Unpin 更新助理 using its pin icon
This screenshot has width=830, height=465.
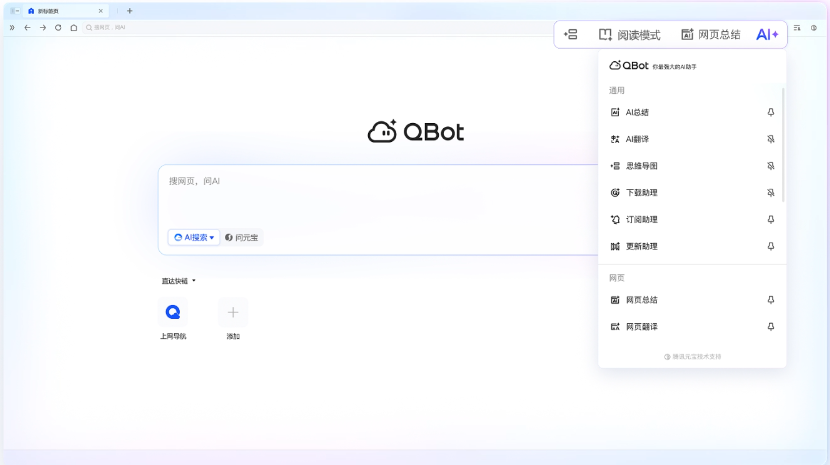[x=771, y=246]
